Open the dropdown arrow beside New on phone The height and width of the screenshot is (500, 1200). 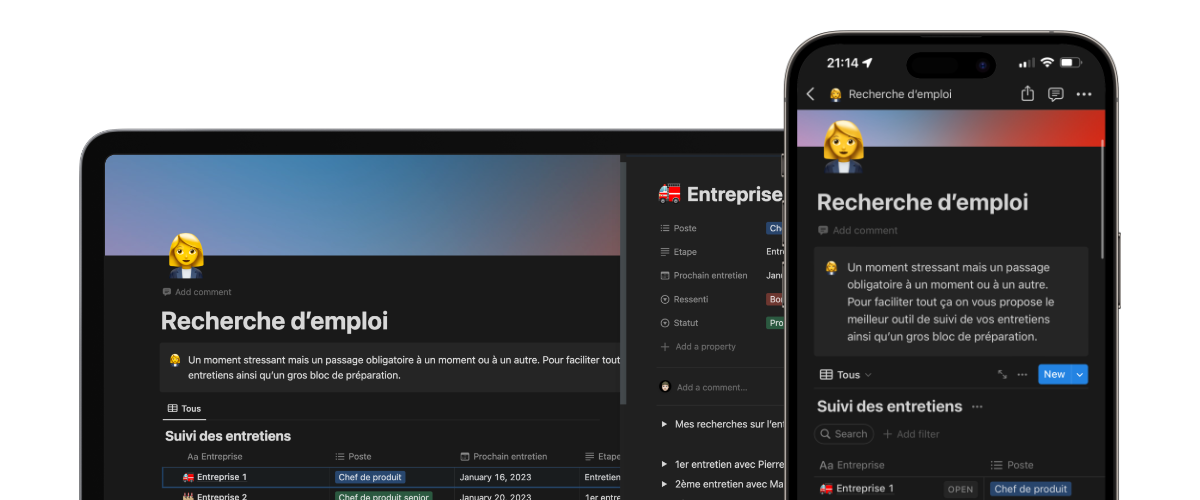pos(1079,374)
